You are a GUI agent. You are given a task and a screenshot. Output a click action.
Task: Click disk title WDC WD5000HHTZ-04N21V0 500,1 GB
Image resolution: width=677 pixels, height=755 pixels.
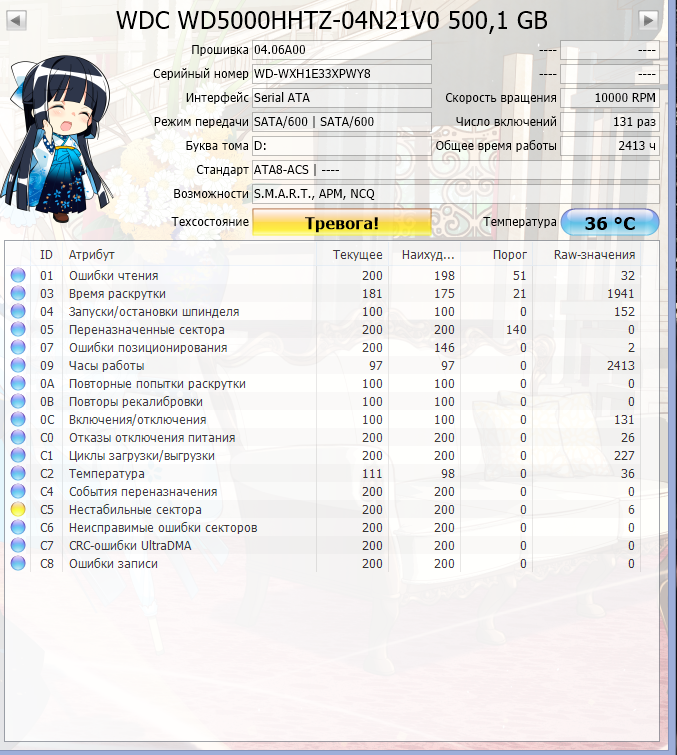332,20
